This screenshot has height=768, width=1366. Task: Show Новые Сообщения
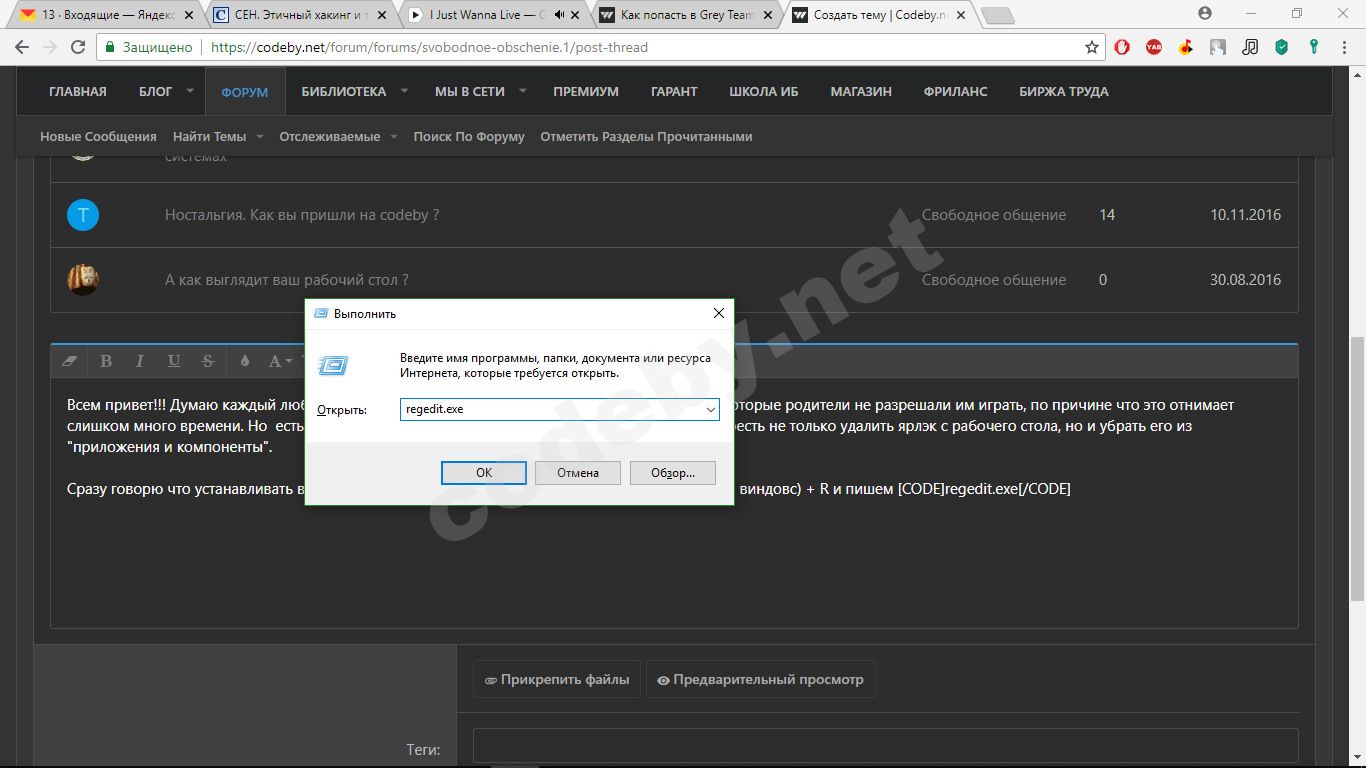[x=98, y=137]
